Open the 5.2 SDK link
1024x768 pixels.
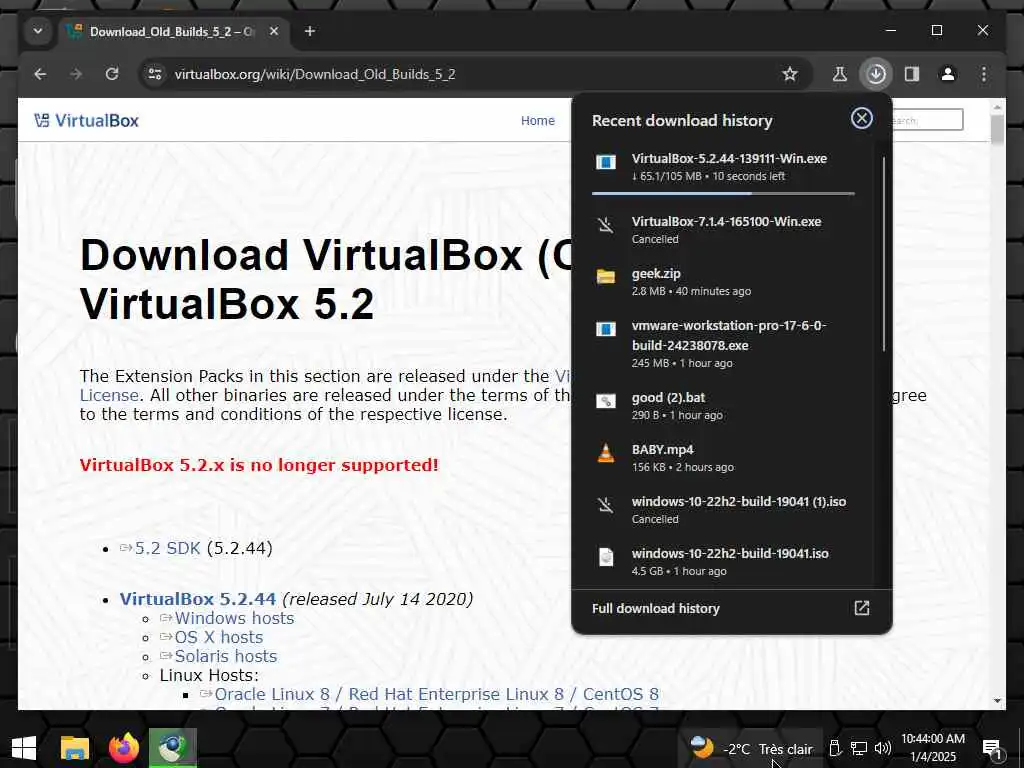167,548
